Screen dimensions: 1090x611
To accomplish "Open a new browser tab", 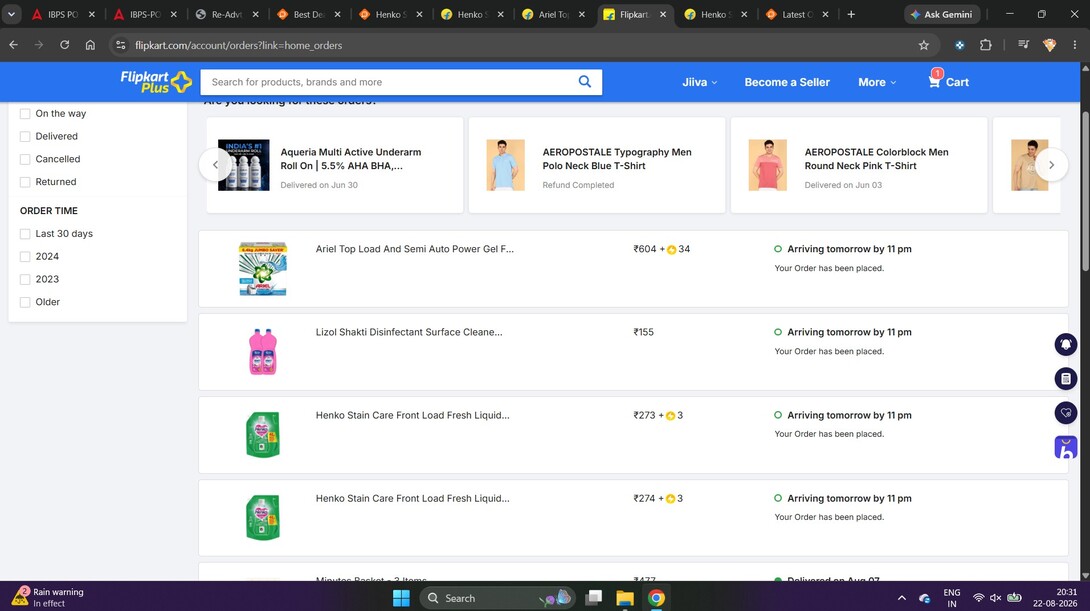I will (x=851, y=14).
